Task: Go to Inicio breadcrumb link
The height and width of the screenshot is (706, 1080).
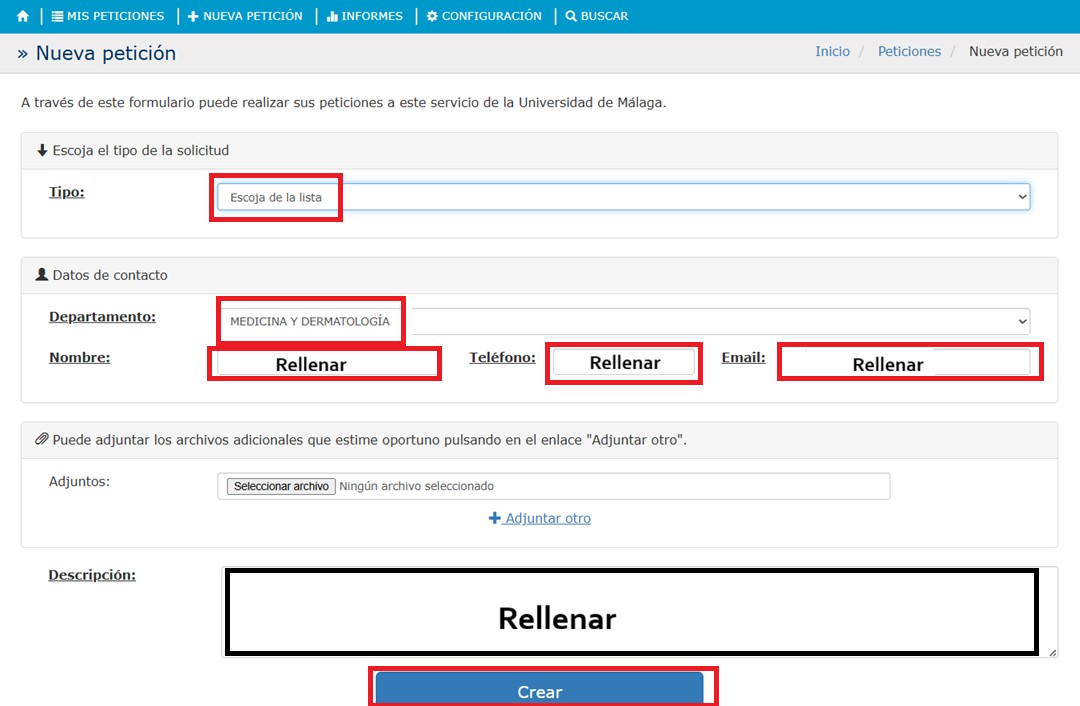Action: click(x=832, y=51)
